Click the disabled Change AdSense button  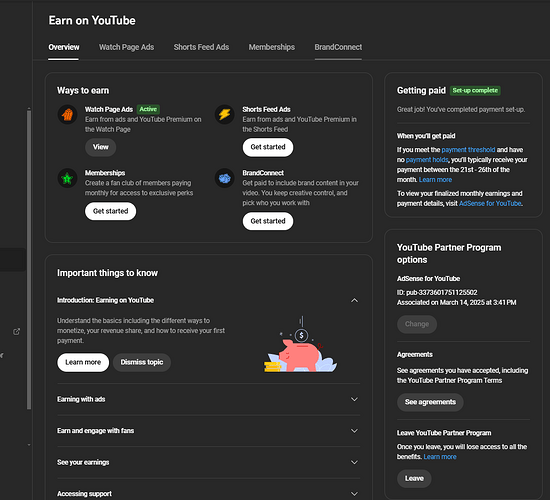[x=417, y=324]
